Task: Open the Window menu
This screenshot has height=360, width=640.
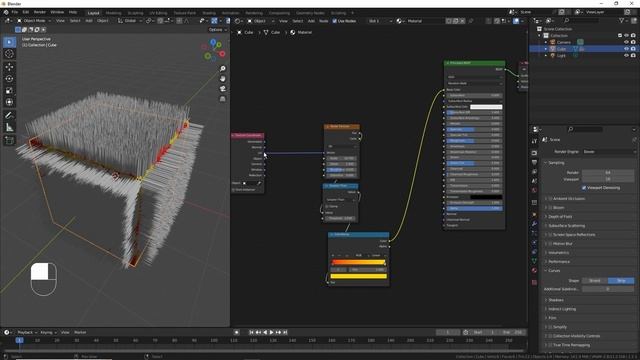Action: [x=57, y=12]
